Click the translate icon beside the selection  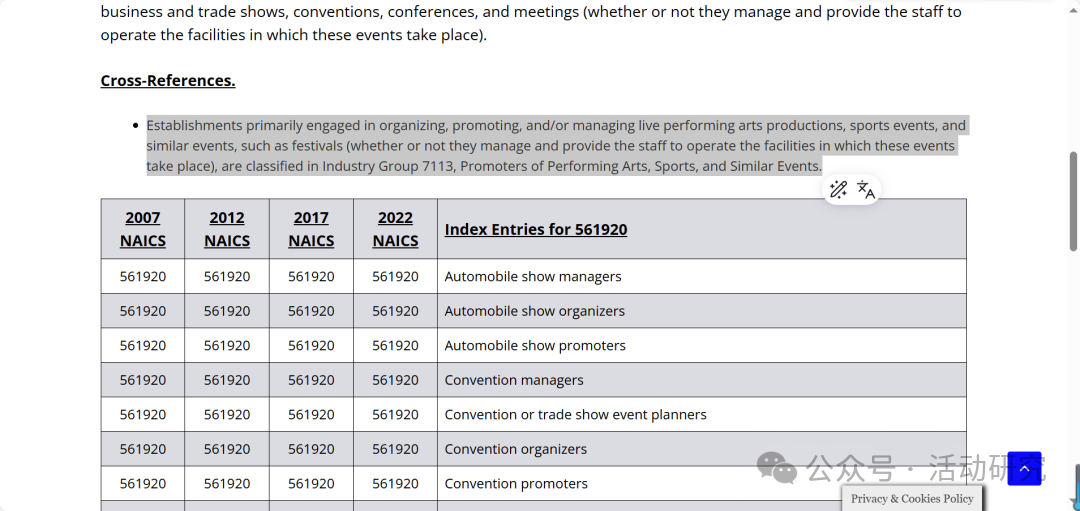click(x=866, y=190)
